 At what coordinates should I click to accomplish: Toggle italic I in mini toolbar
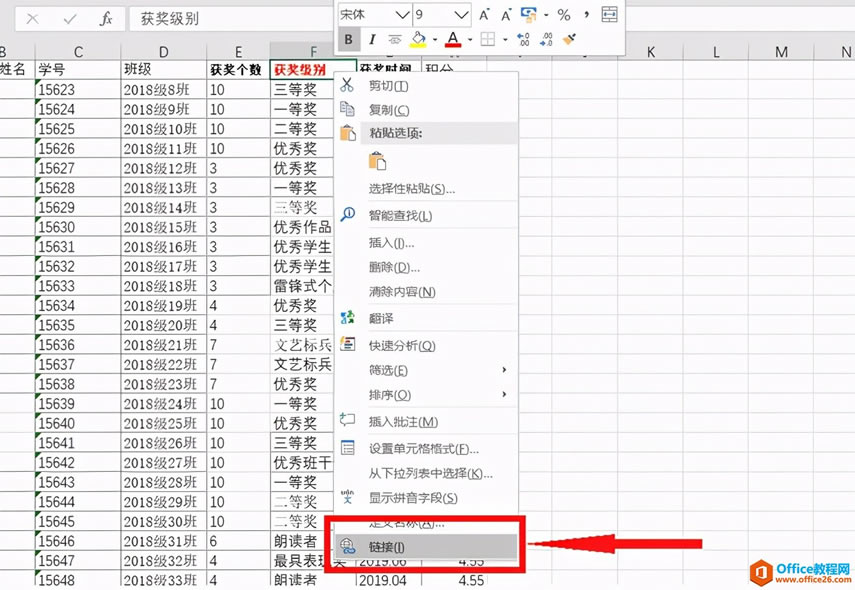click(x=372, y=39)
